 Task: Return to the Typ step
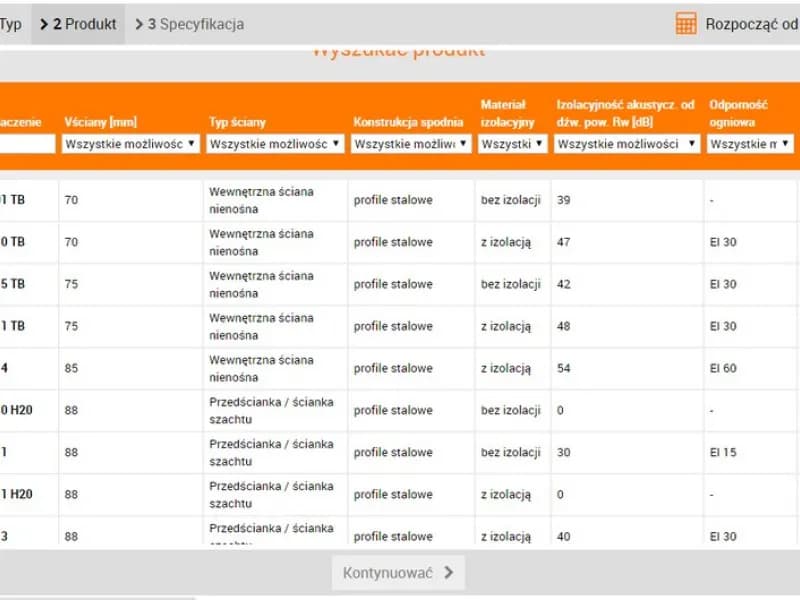[x=11, y=23]
